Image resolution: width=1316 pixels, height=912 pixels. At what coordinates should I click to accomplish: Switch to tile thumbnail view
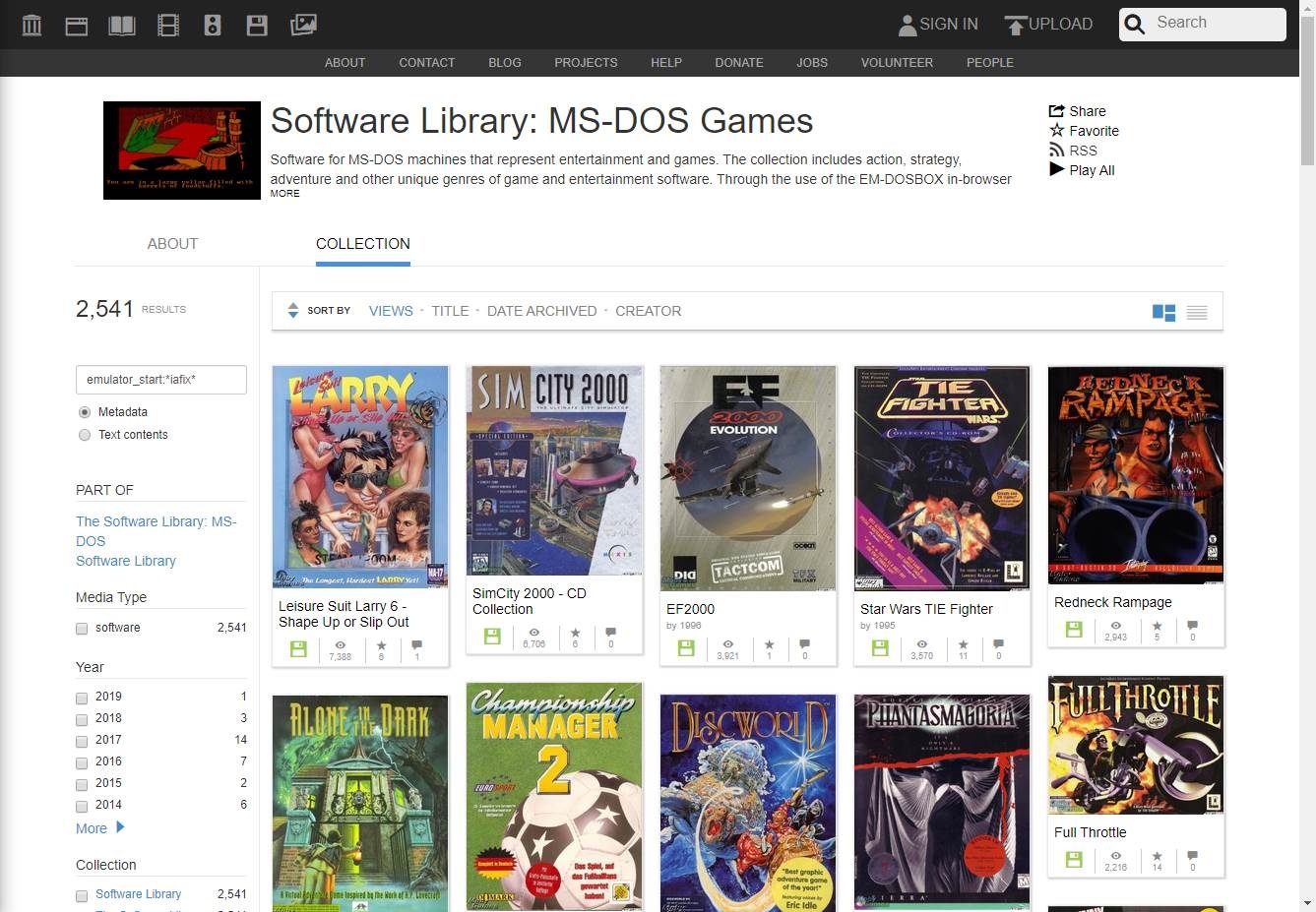point(1163,312)
